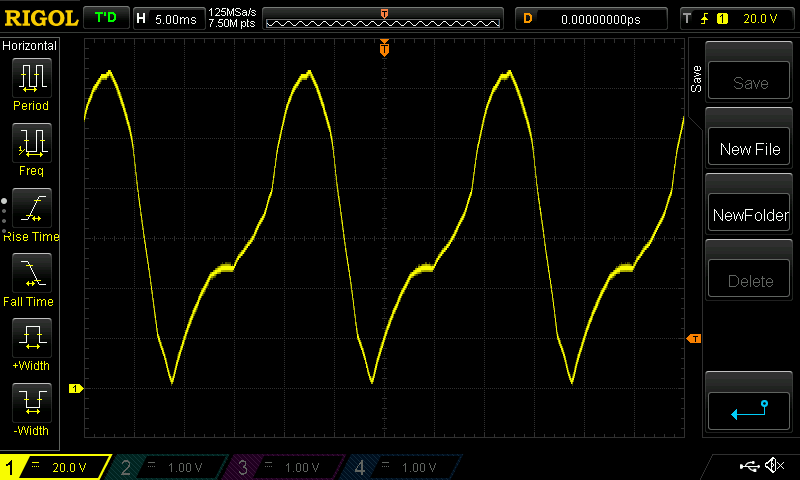Click the Horizontal measurement menu title
This screenshot has width=800, height=480.
point(29,46)
